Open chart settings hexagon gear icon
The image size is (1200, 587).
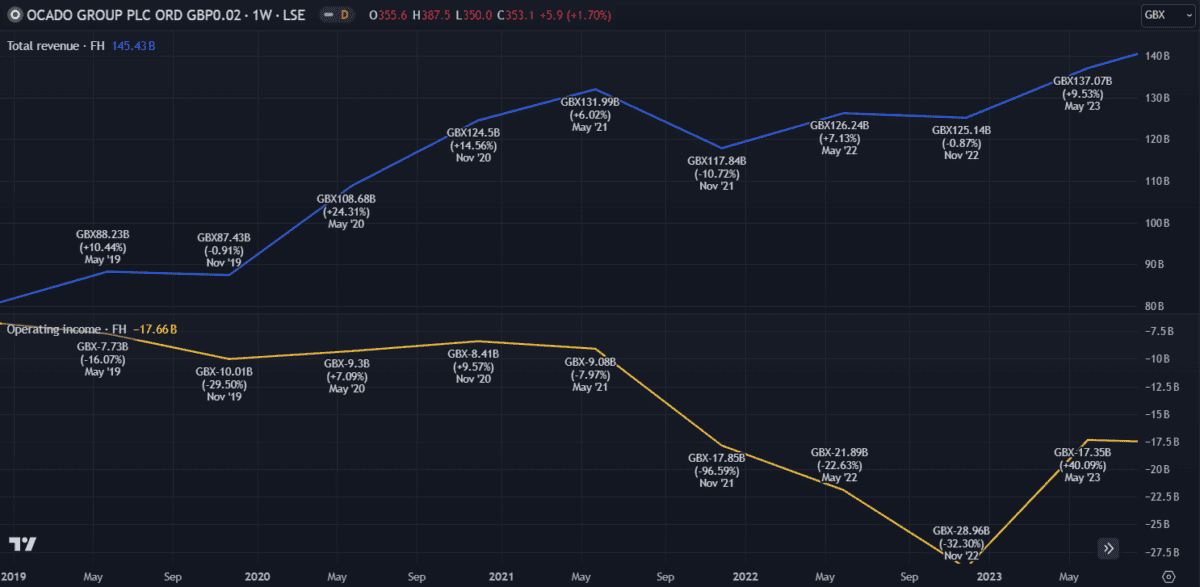[x=1167, y=577]
